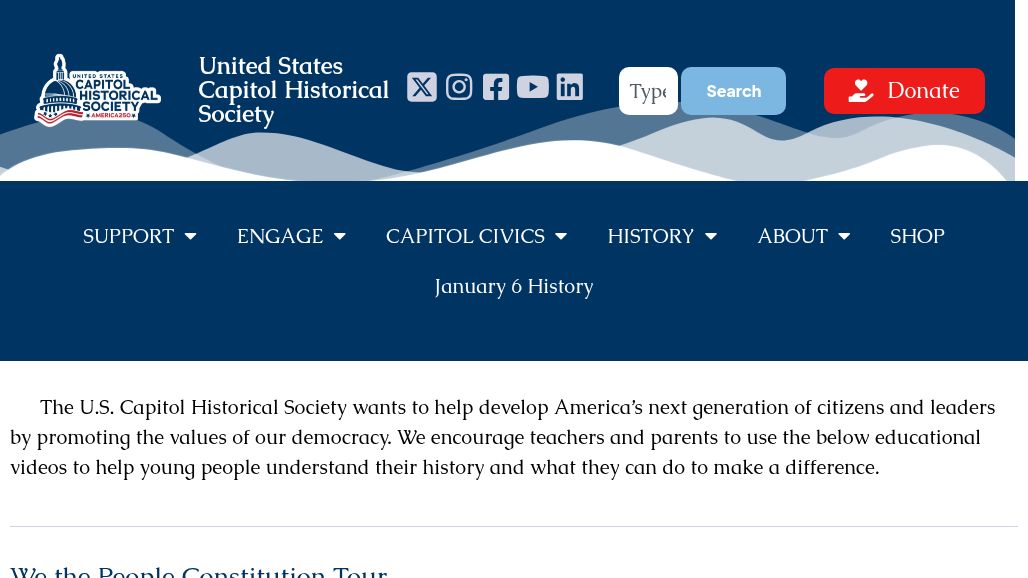Open the January 6 History menu item
Viewport: 1028px width, 578px height.
coord(514,286)
